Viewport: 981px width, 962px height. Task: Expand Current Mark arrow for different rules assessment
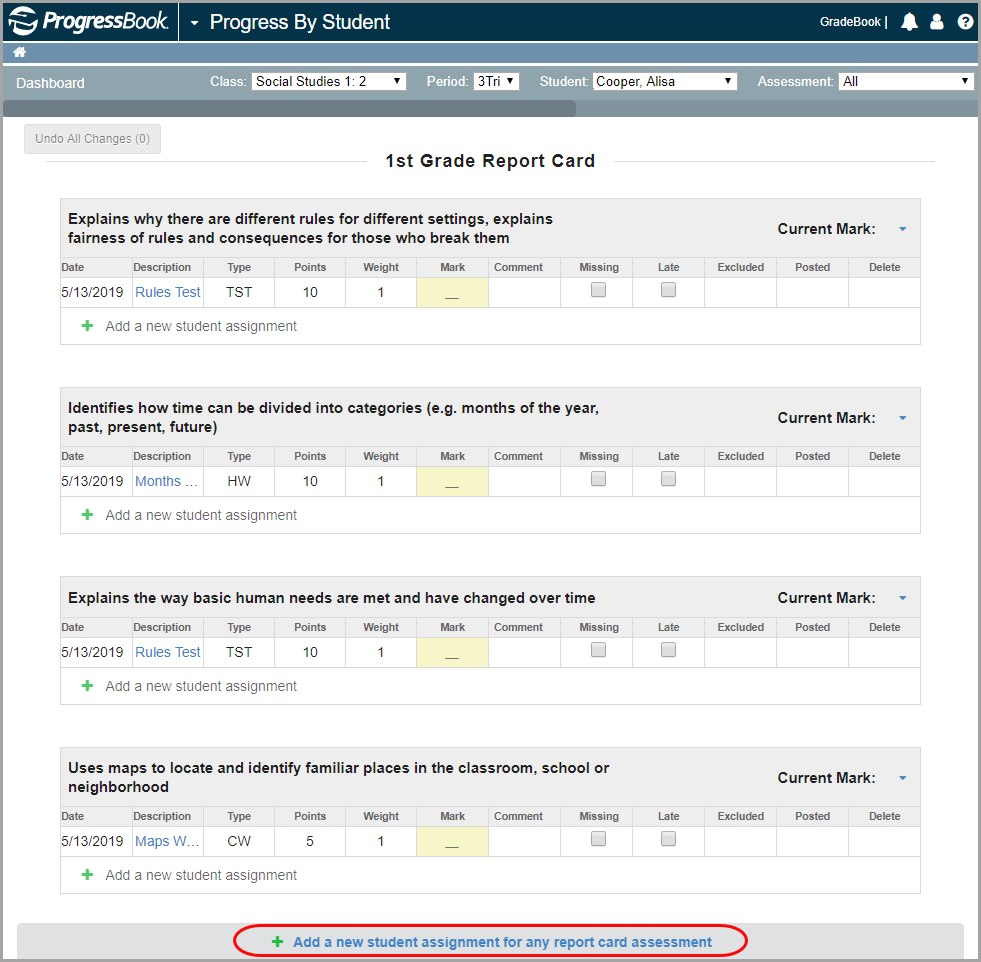pos(903,229)
